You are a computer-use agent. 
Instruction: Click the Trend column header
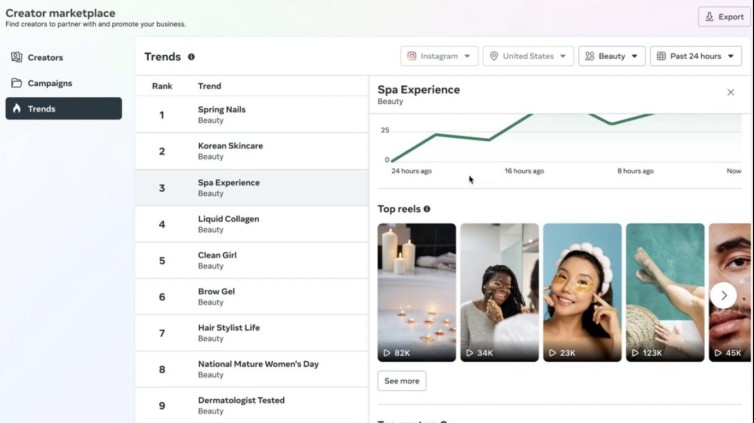[x=210, y=86]
